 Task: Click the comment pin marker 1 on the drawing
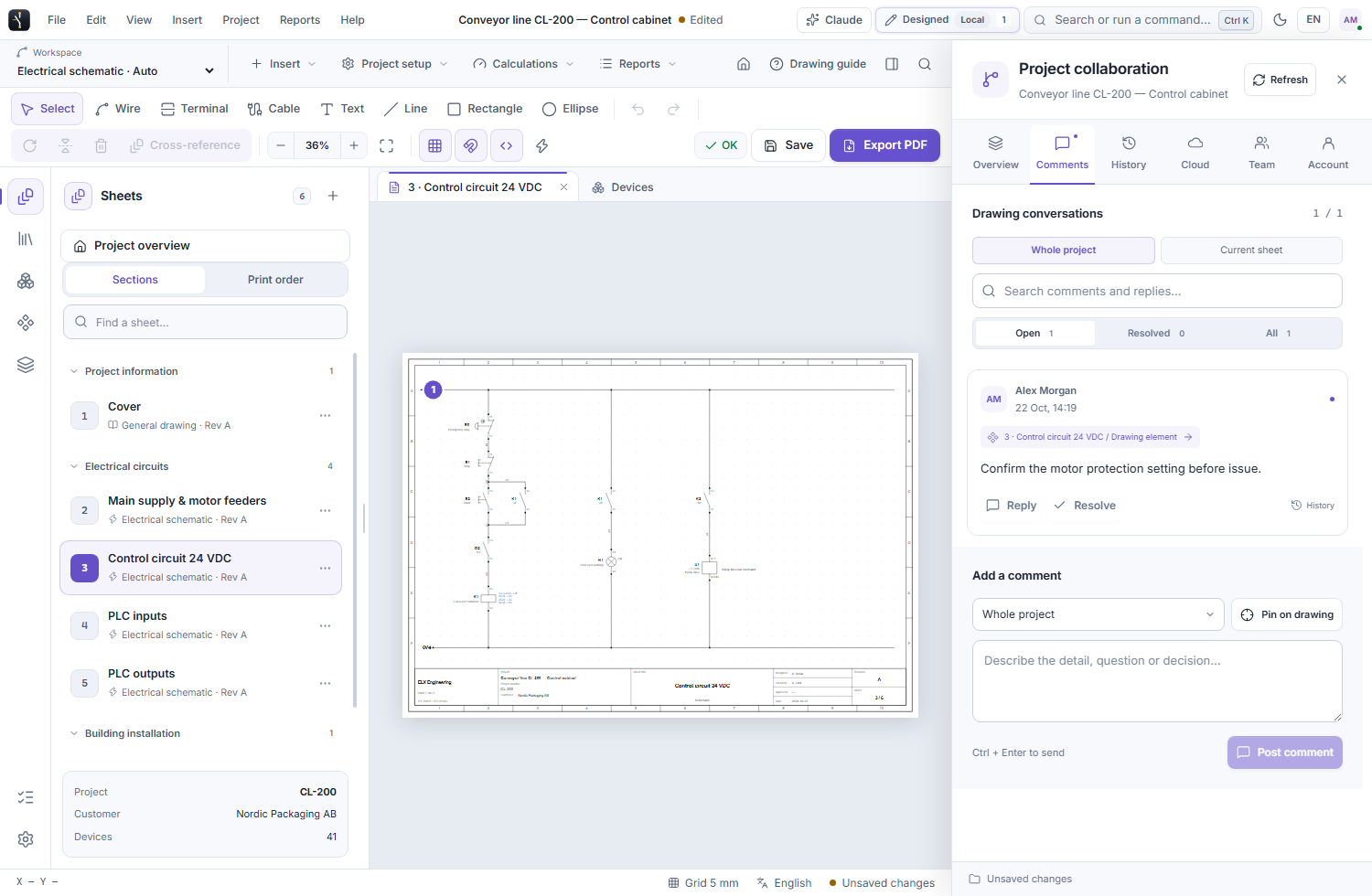click(434, 390)
